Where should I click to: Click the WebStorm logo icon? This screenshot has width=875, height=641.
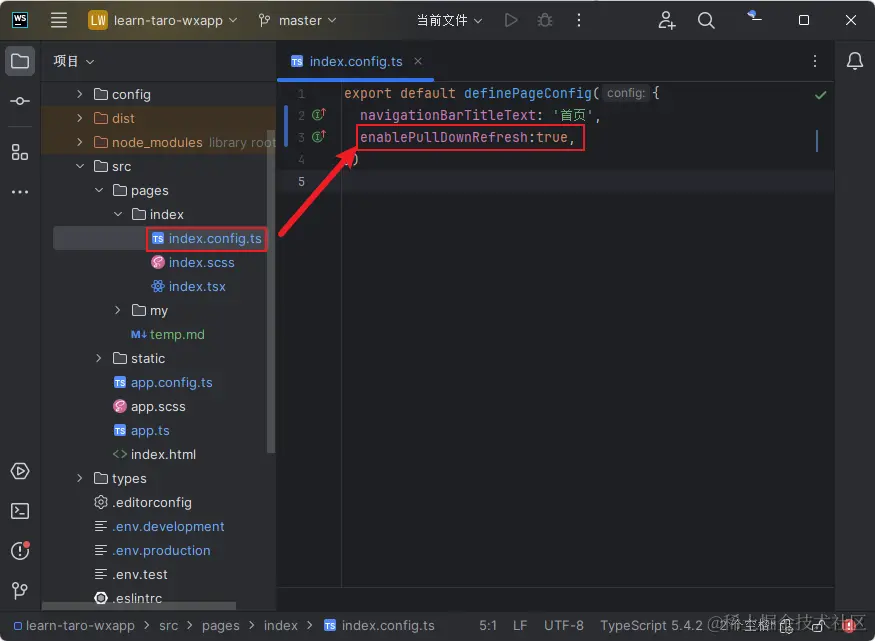(x=20, y=20)
